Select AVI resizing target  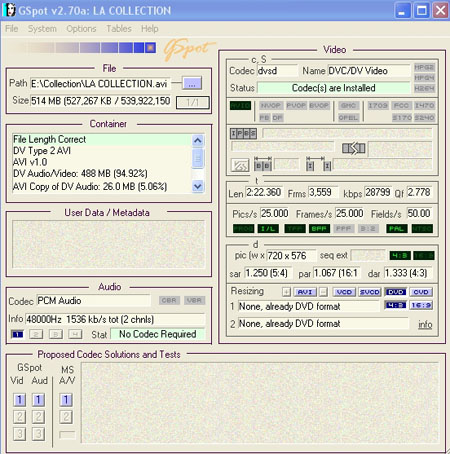click(305, 292)
